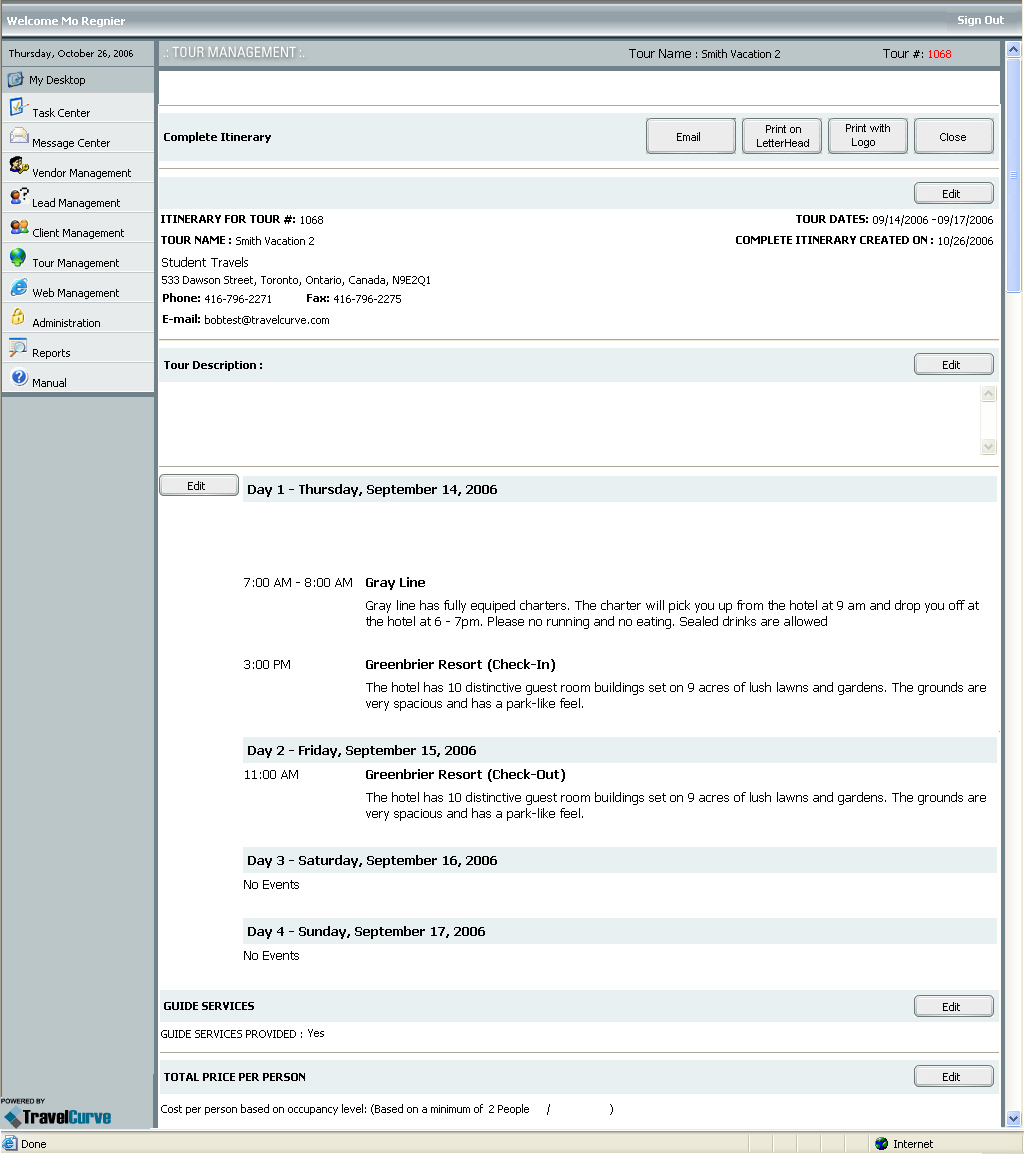This screenshot has width=1024, height=1154.
Task: Click the page scrollbar down arrow
Action: pos(1013,1119)
